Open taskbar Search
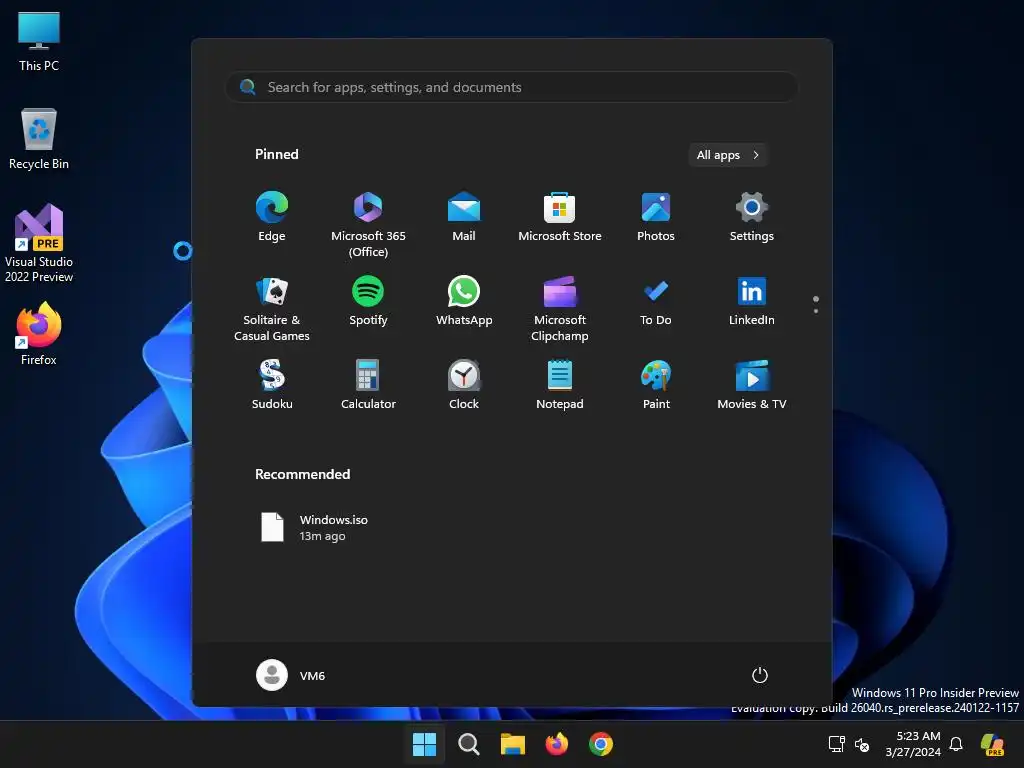Screen dimensions: 1024x768 468,744
